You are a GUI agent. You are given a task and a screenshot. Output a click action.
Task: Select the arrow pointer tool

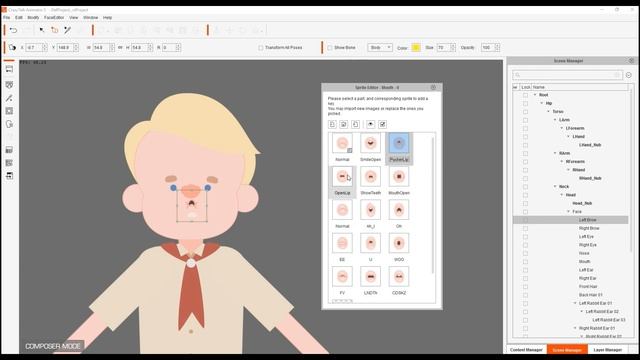[x=42, y=30]
